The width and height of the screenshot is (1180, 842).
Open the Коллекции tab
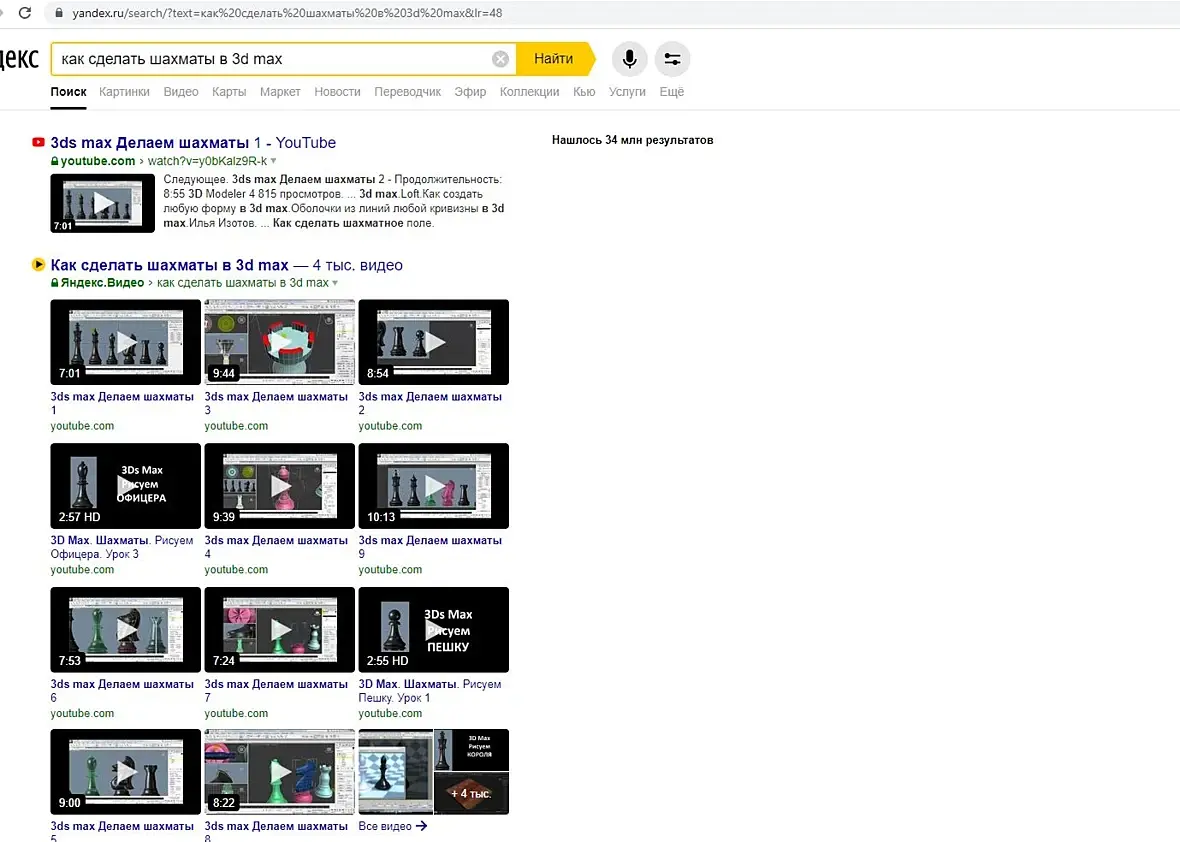point(529,92)
